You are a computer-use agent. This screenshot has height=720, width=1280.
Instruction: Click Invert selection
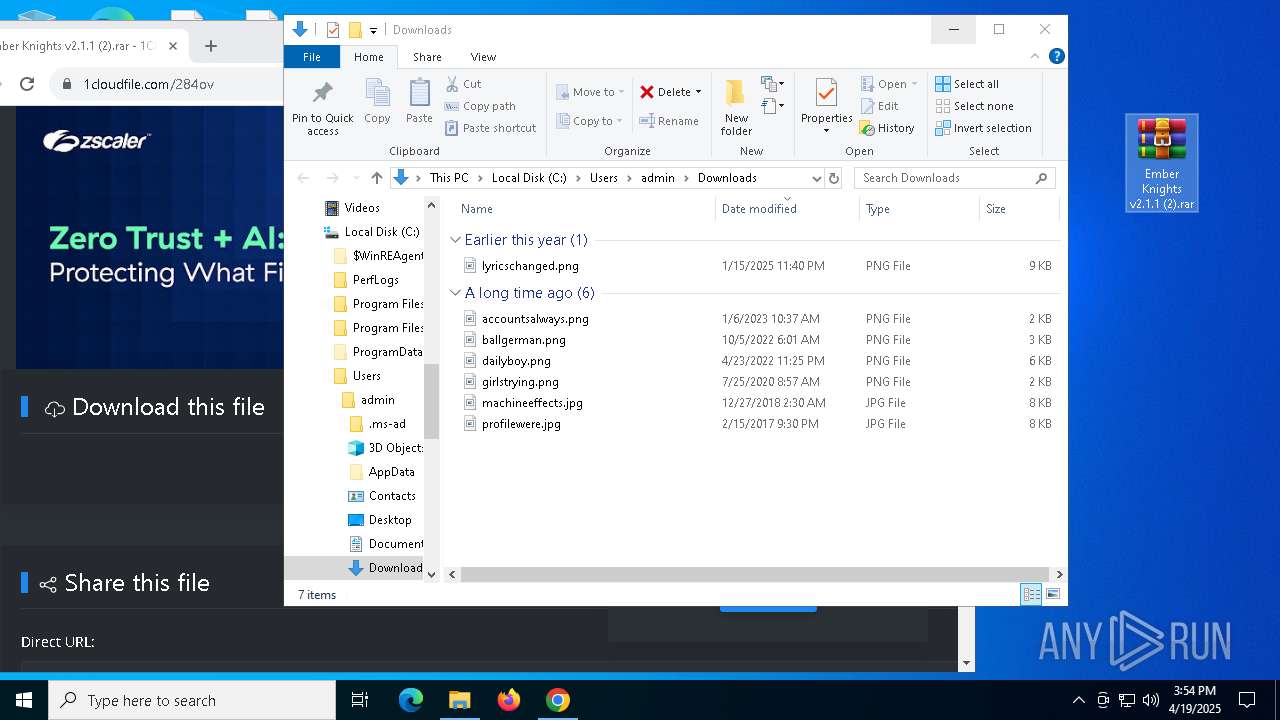[x=983, y=128]
